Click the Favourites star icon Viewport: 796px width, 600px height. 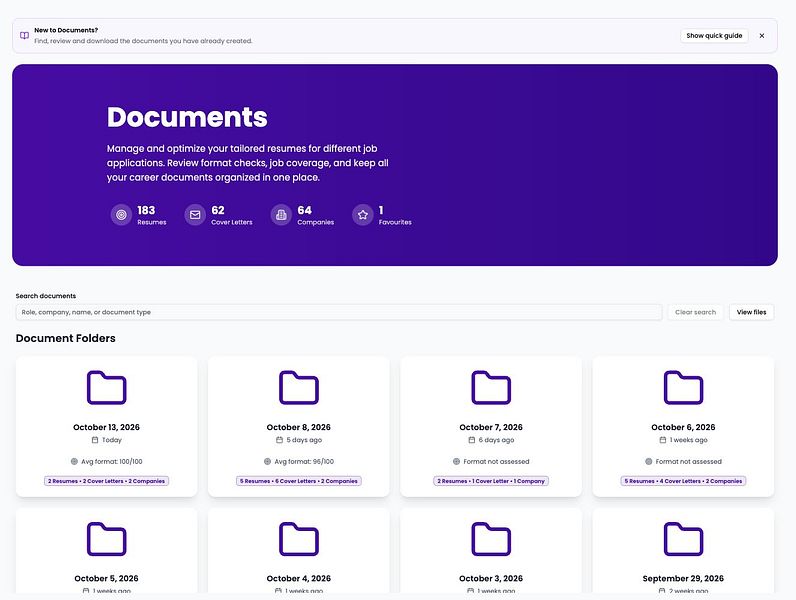362,215
